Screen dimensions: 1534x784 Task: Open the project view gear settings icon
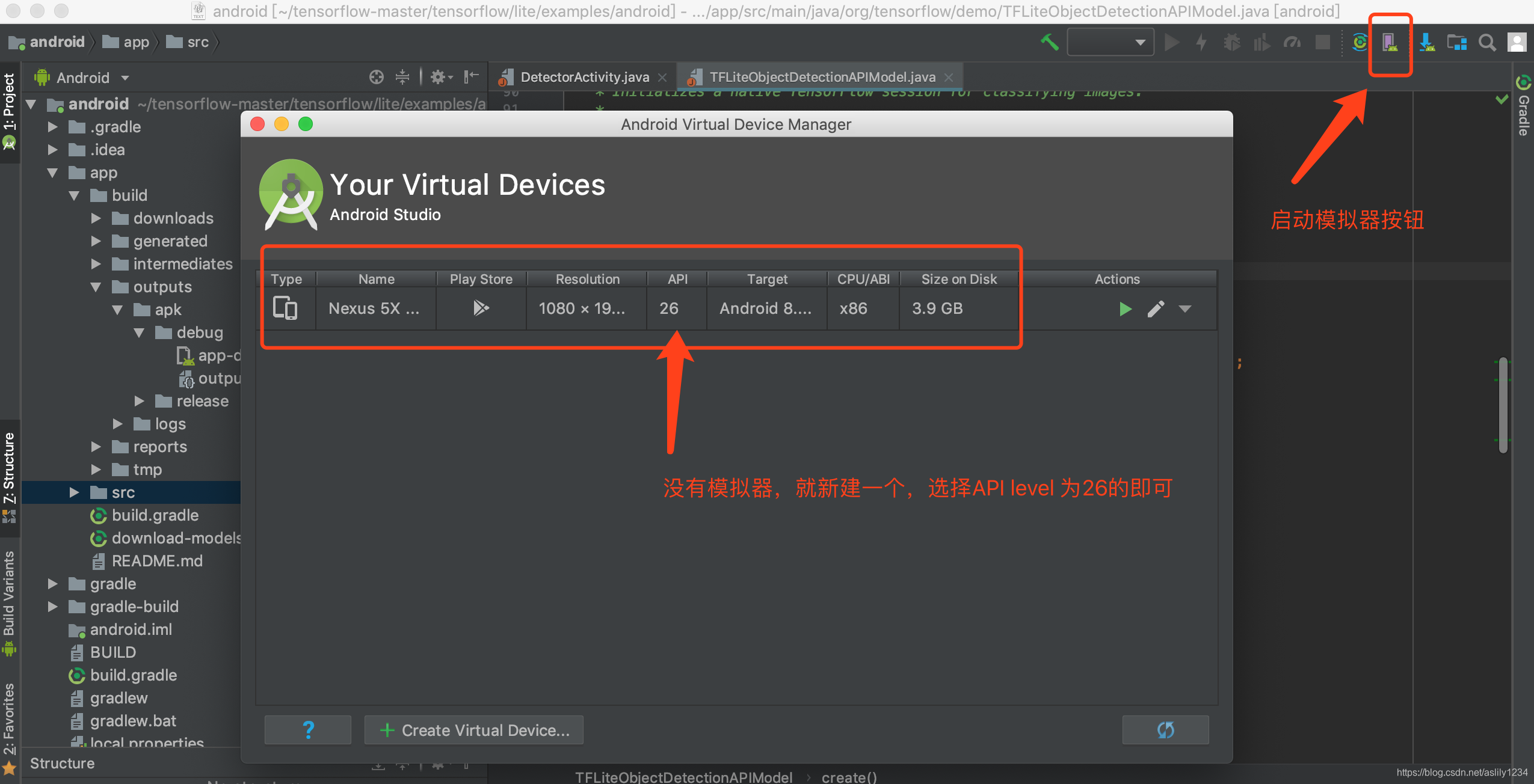(x=440, y=77)
